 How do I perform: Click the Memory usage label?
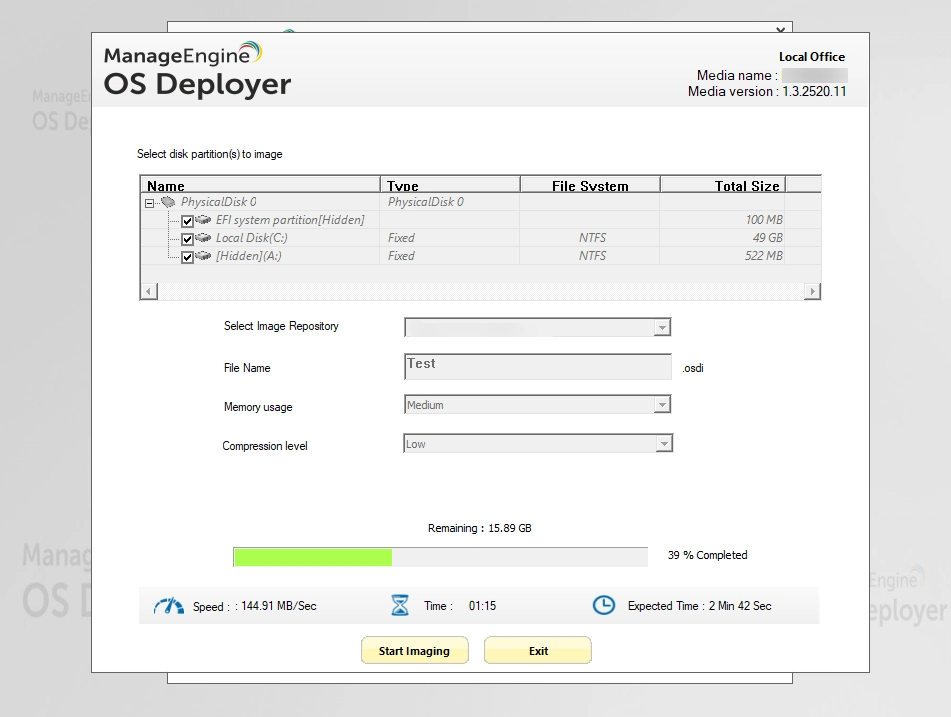click(x=258, y=407)
